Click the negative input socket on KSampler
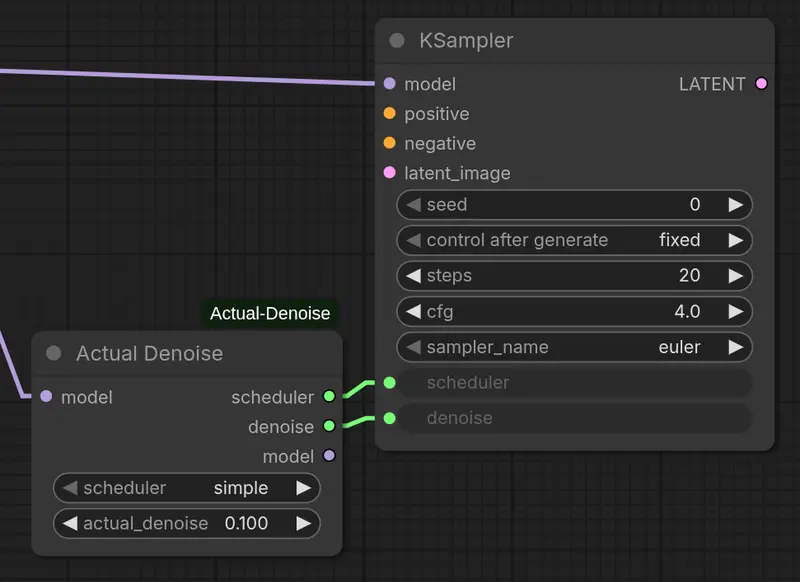800x582 pixels. [x=389, y=143]
